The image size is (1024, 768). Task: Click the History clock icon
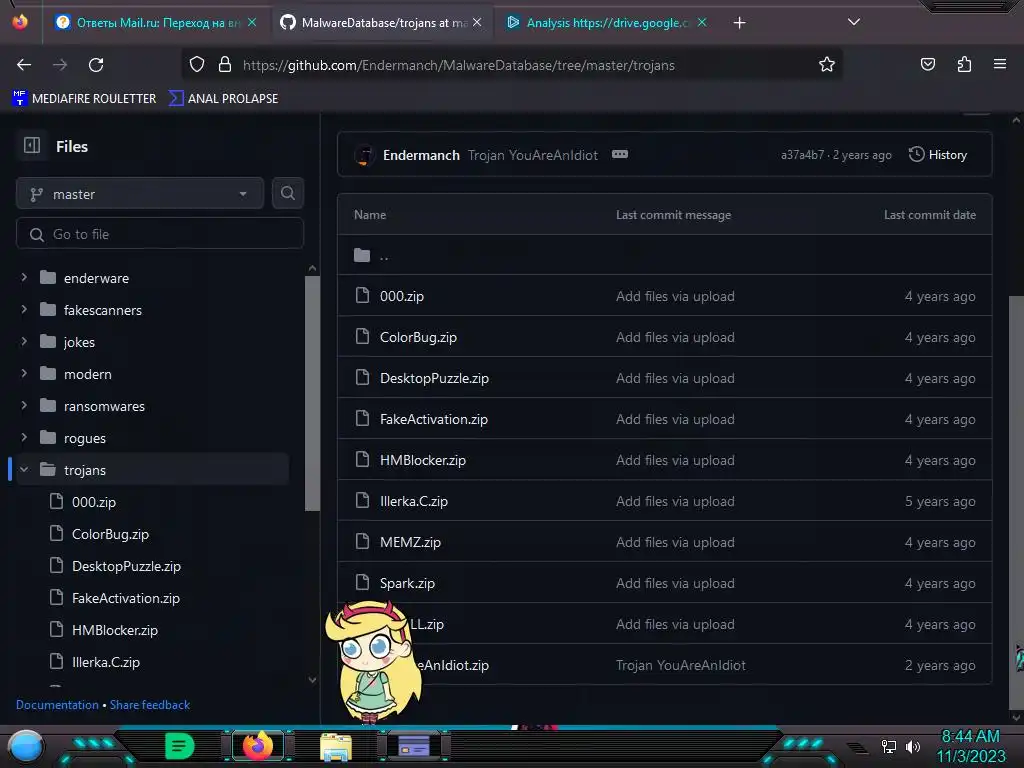tap(916, 154)
